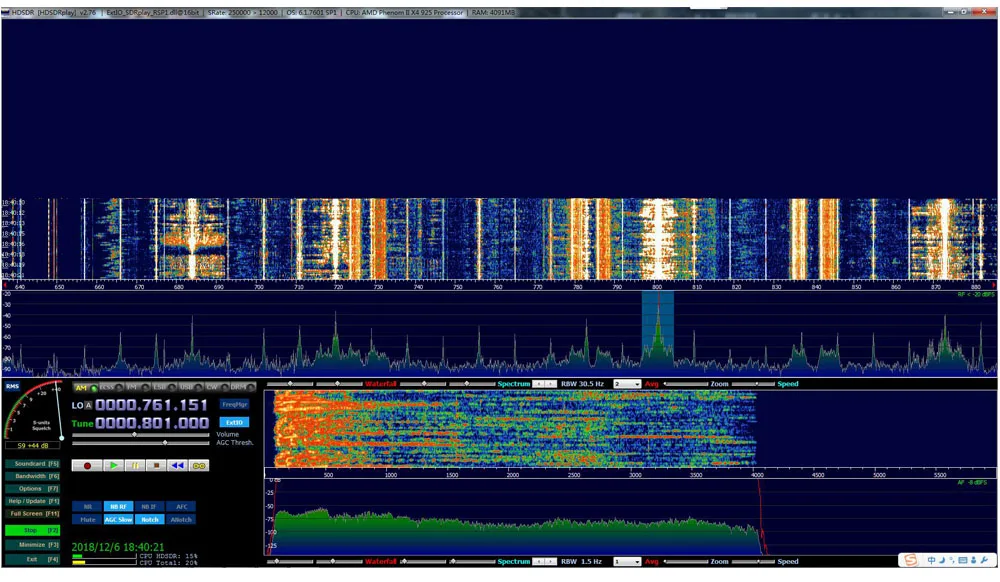Turn off the Notch filter
The image size is (1000, 582).
click(x=149, y=520)
